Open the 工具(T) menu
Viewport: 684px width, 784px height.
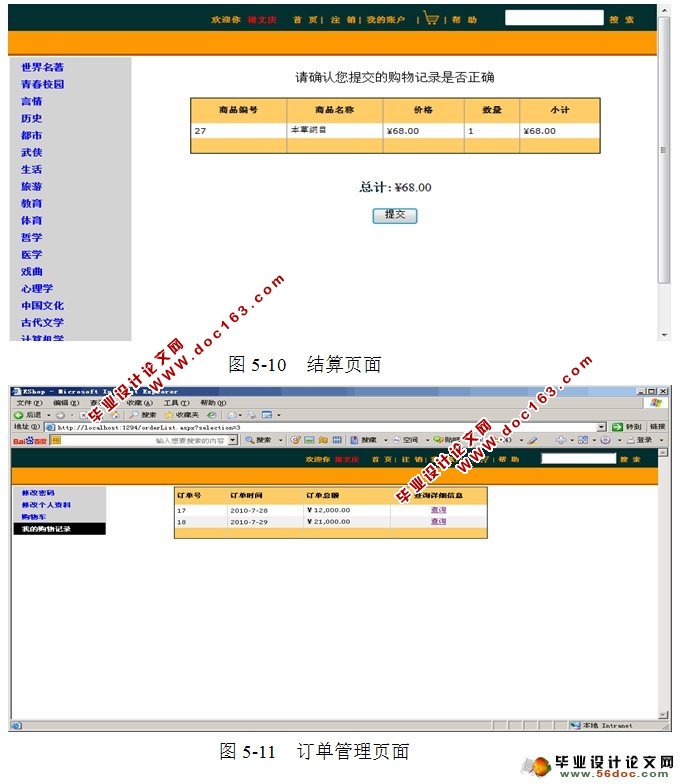(x=176, y=403)
